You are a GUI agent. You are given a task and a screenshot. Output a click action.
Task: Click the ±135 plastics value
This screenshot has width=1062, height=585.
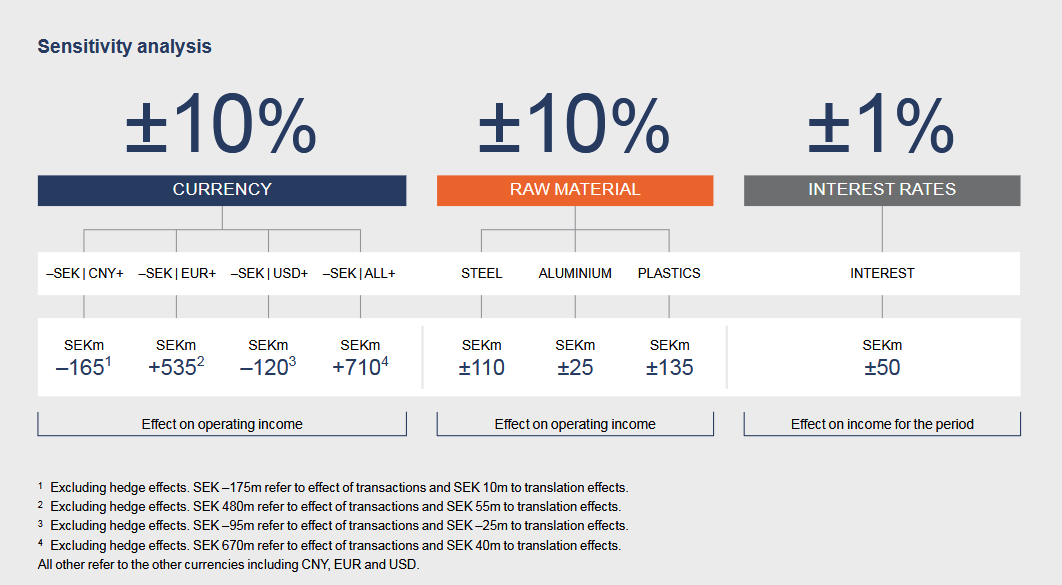pos(669,368)
